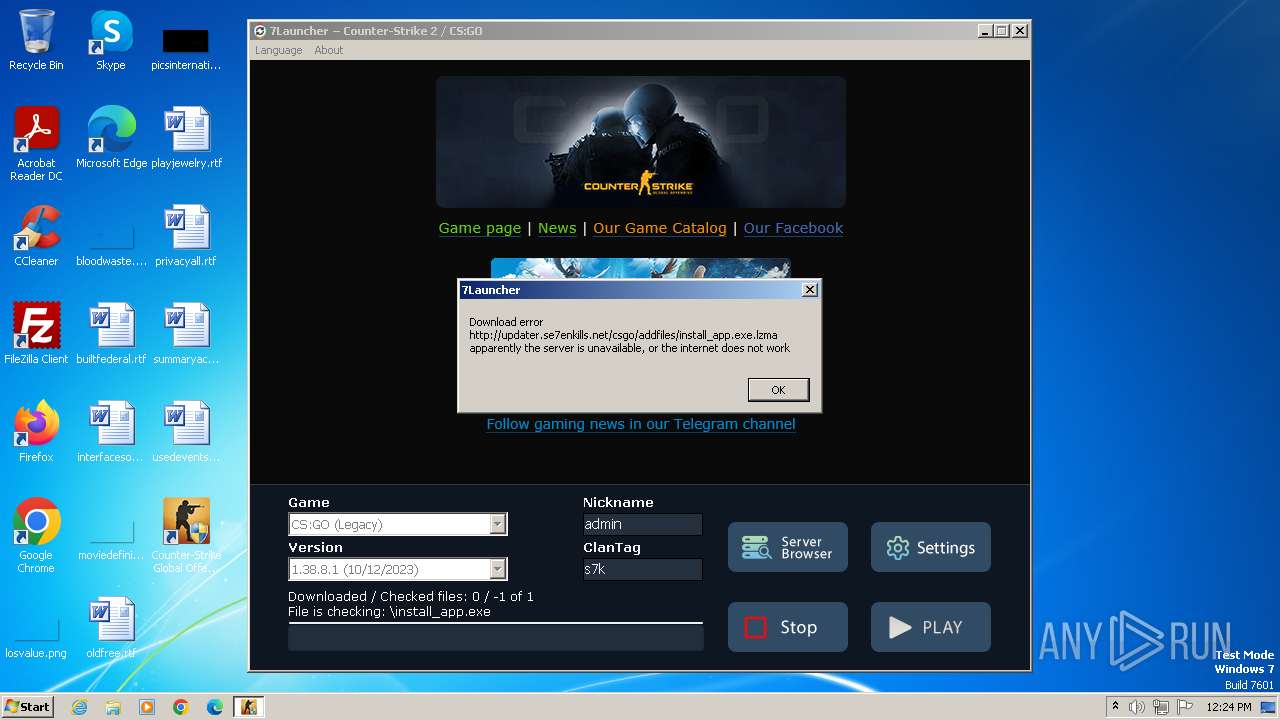The width and height of the screenshot is (1280, 720).
Task: Click the volume speaker tray icon
Action: (x=1137, y=707)
